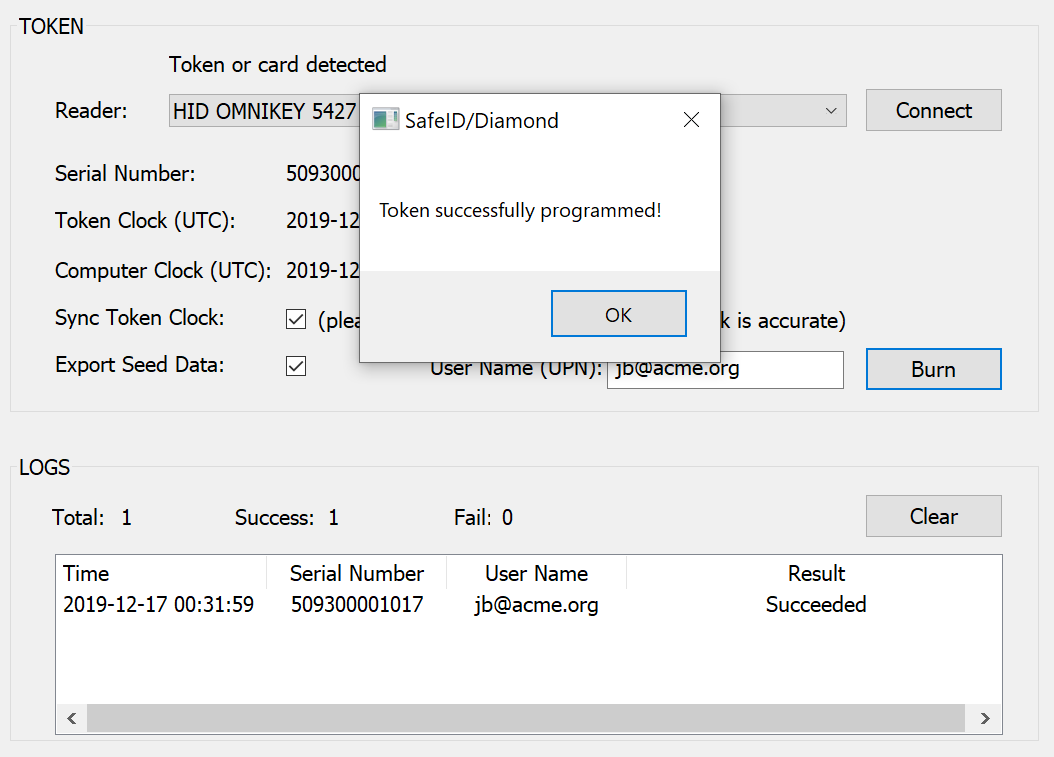Sort logs by the Time column header

click(x=160, y=574)
